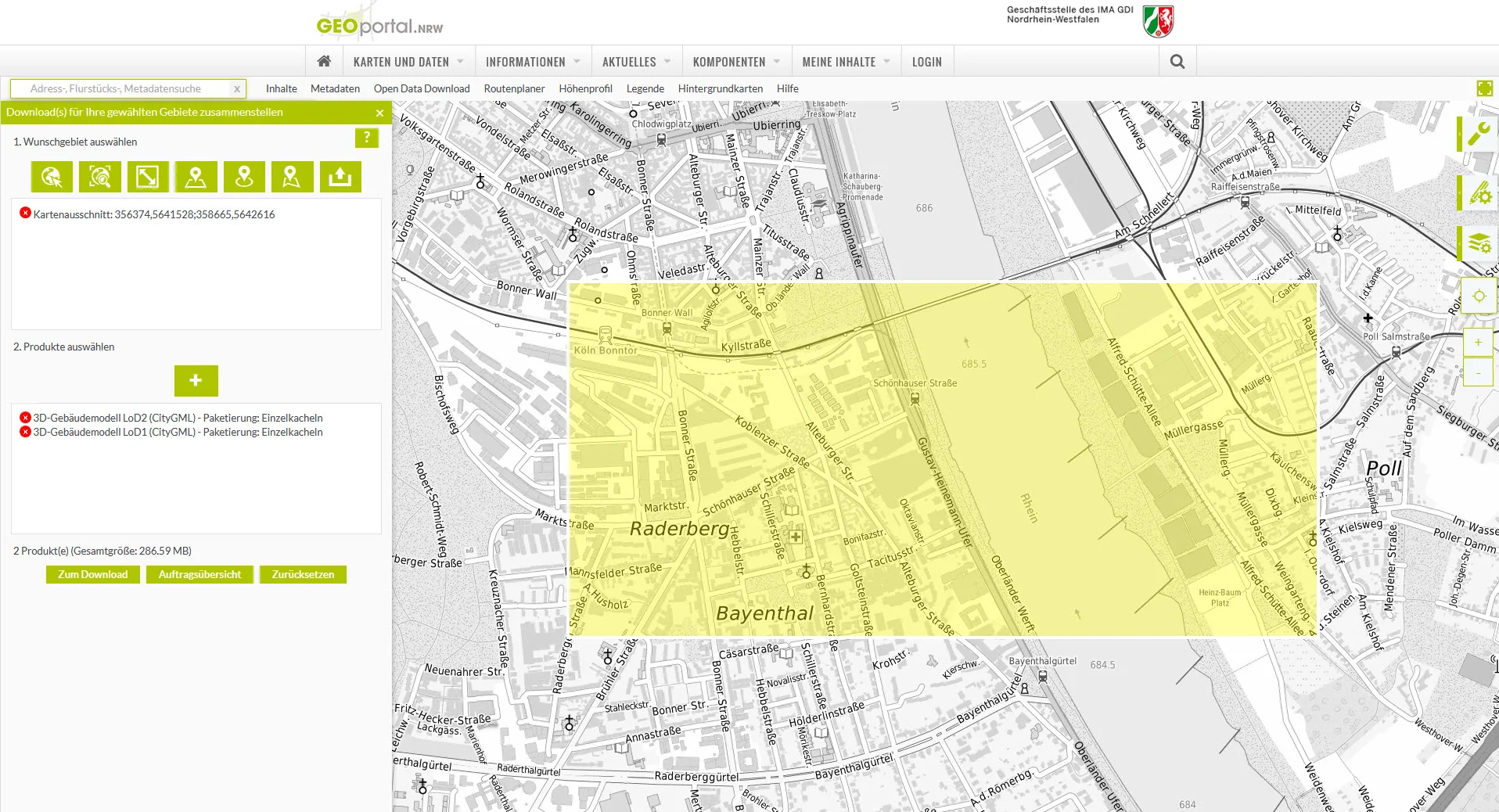Image resolution: width=1499 pixels, height=812 pixels.
Task: Toggle fullscreen map view
Action: (x=1484, y=88)
